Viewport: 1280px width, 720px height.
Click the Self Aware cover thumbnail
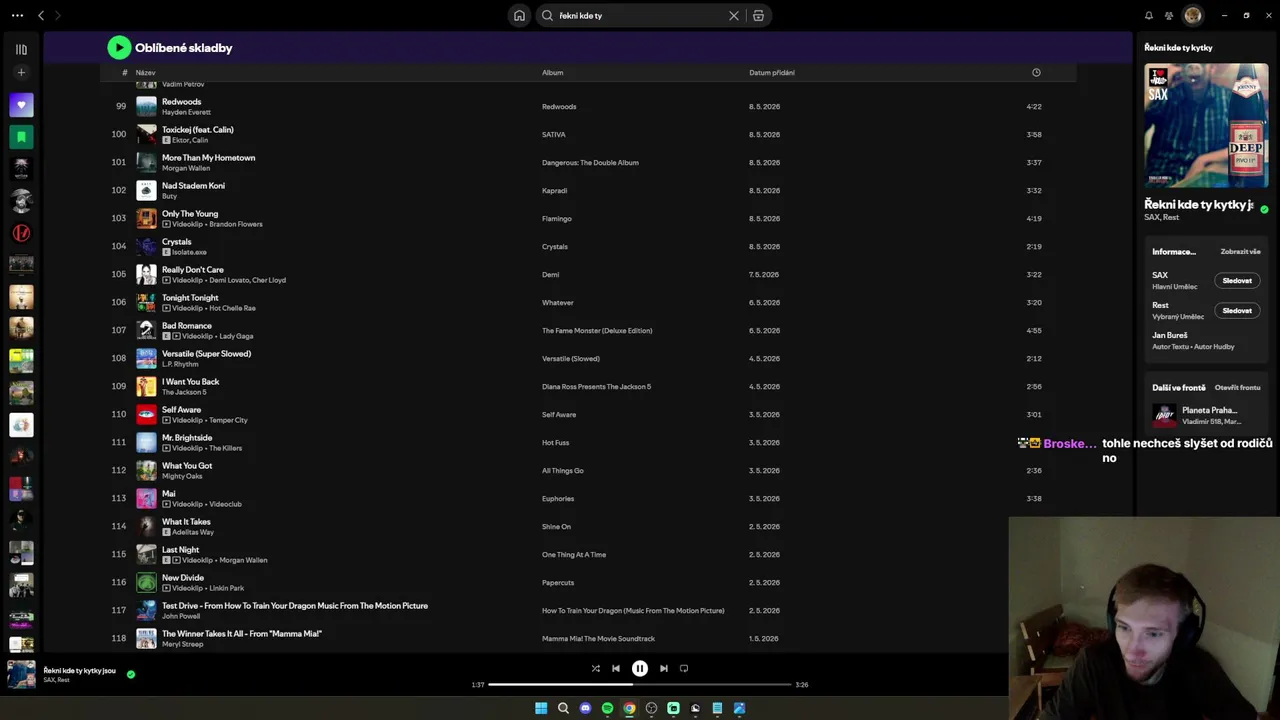(x=146, y=414)
